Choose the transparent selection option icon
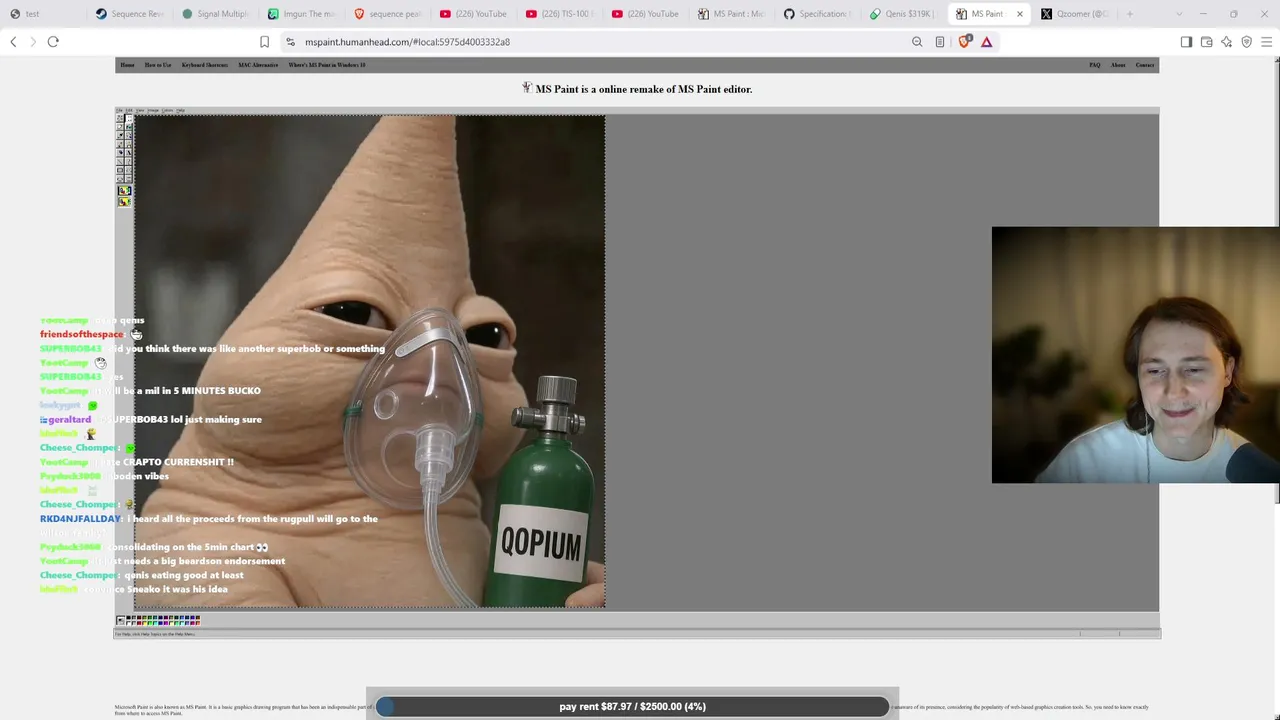1280x720 pixels. pyautogui.click(x=124, y=202)
